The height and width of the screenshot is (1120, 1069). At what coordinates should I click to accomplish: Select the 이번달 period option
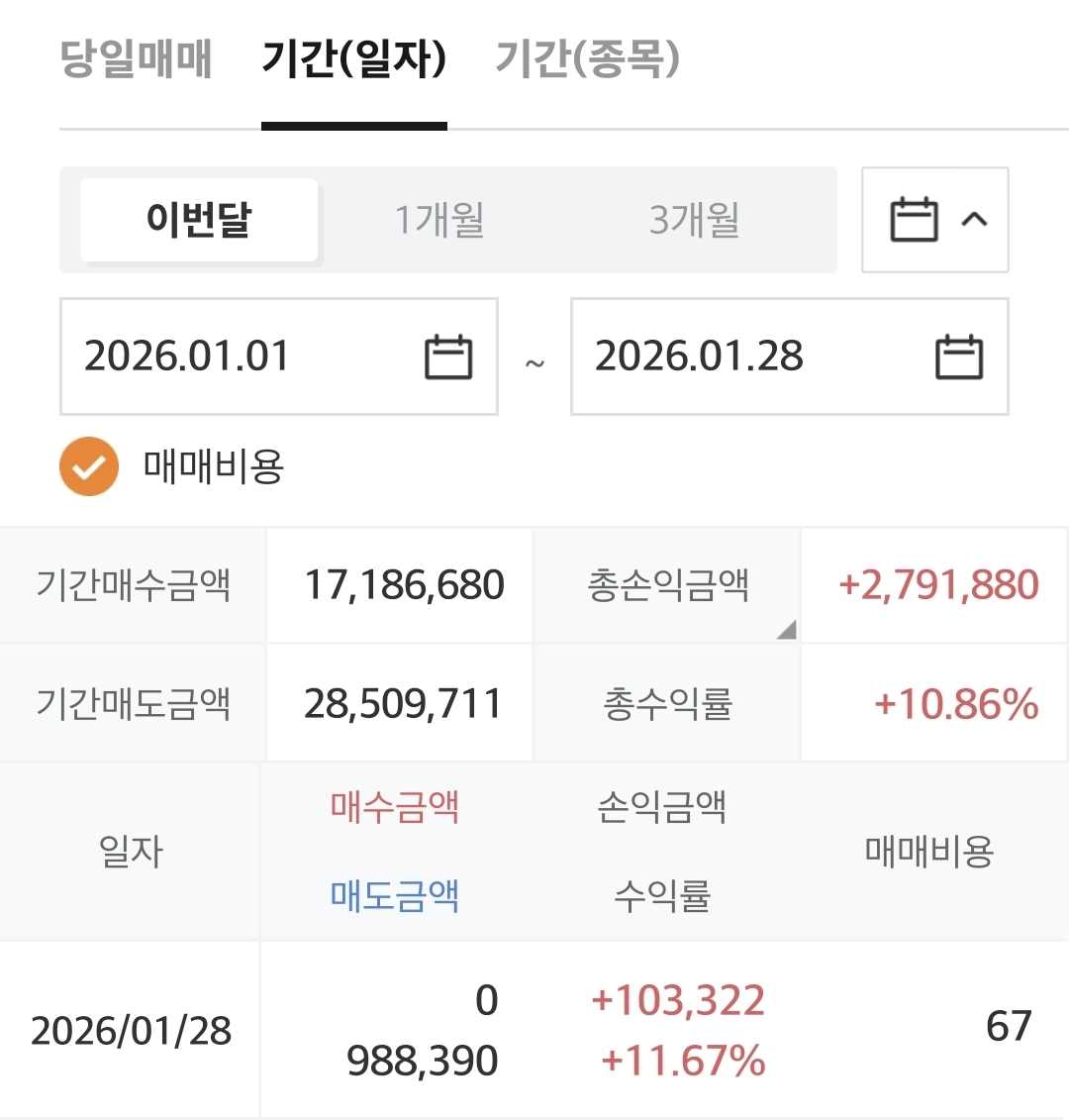[199, 220]
